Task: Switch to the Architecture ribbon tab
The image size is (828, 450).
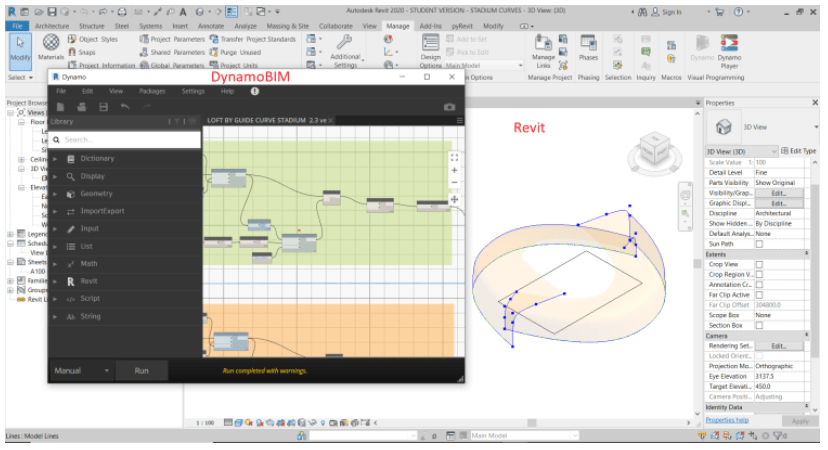Action: [52, 25]
